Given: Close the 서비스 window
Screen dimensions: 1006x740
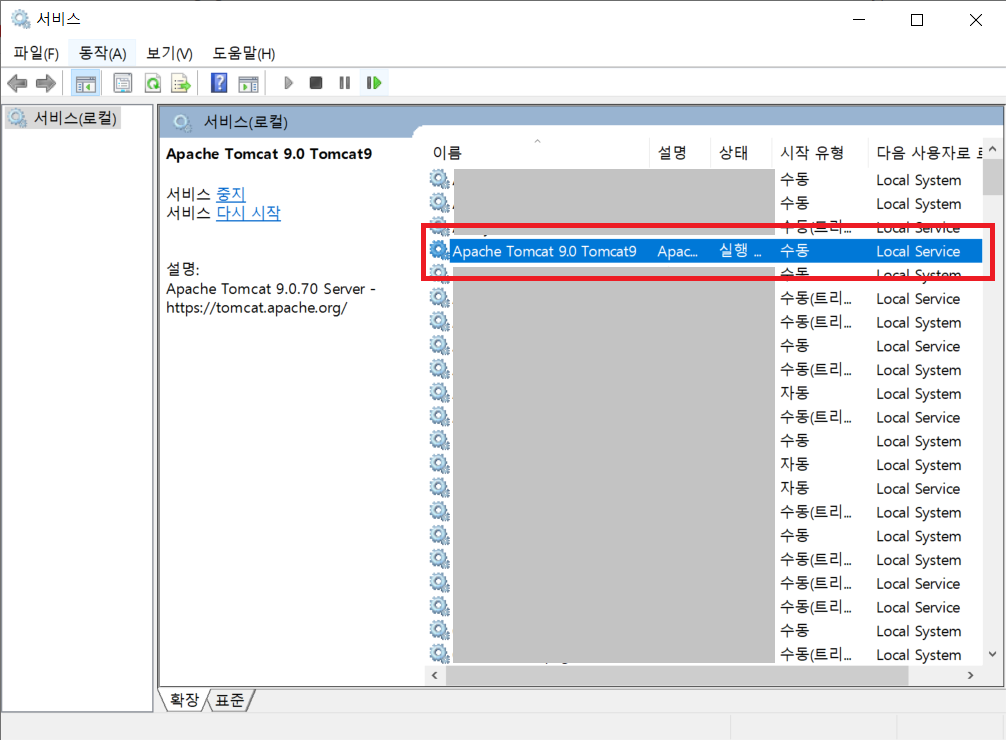Looking at the screenshot, I should pos(975,20).
